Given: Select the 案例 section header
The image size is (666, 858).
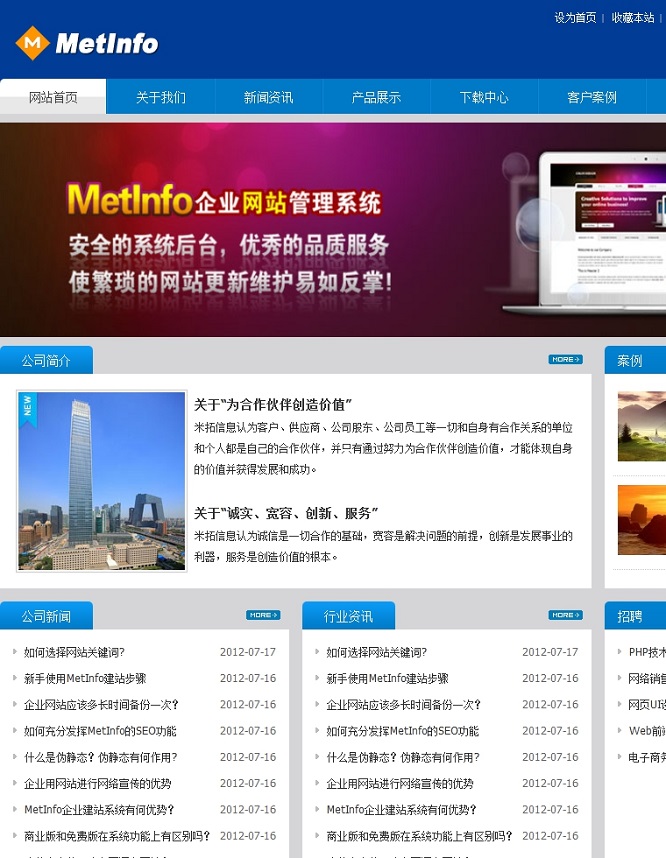Looking at the screenshot, I should click(635, 361).
